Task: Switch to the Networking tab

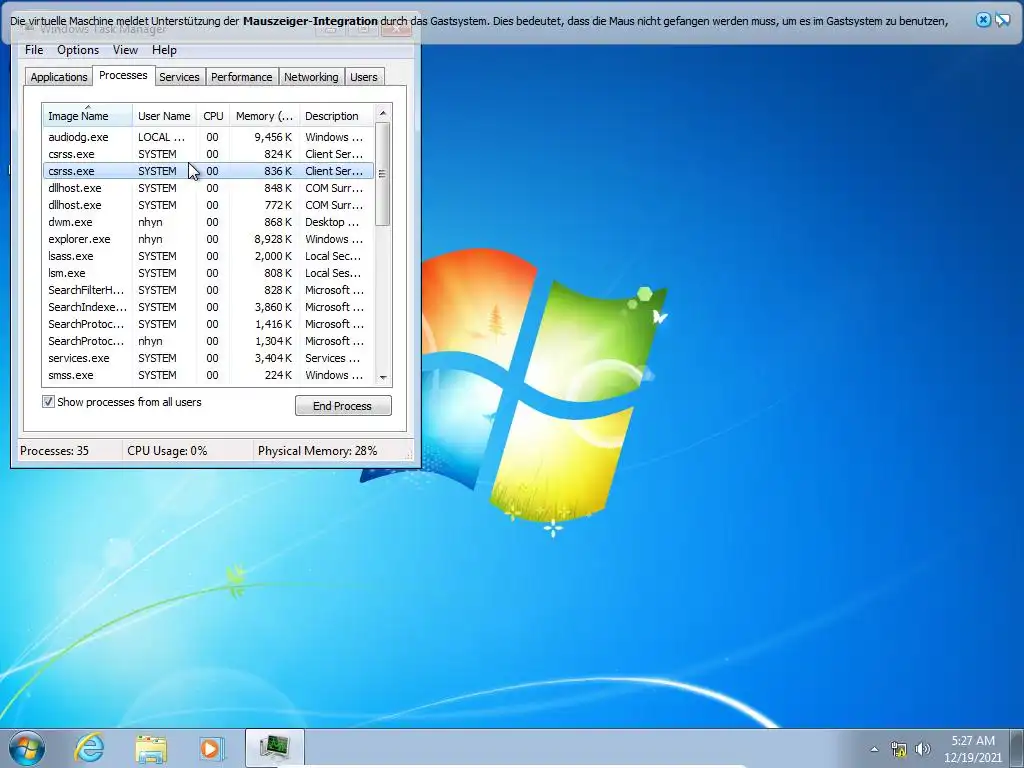Action: click(x=311, y=77)
